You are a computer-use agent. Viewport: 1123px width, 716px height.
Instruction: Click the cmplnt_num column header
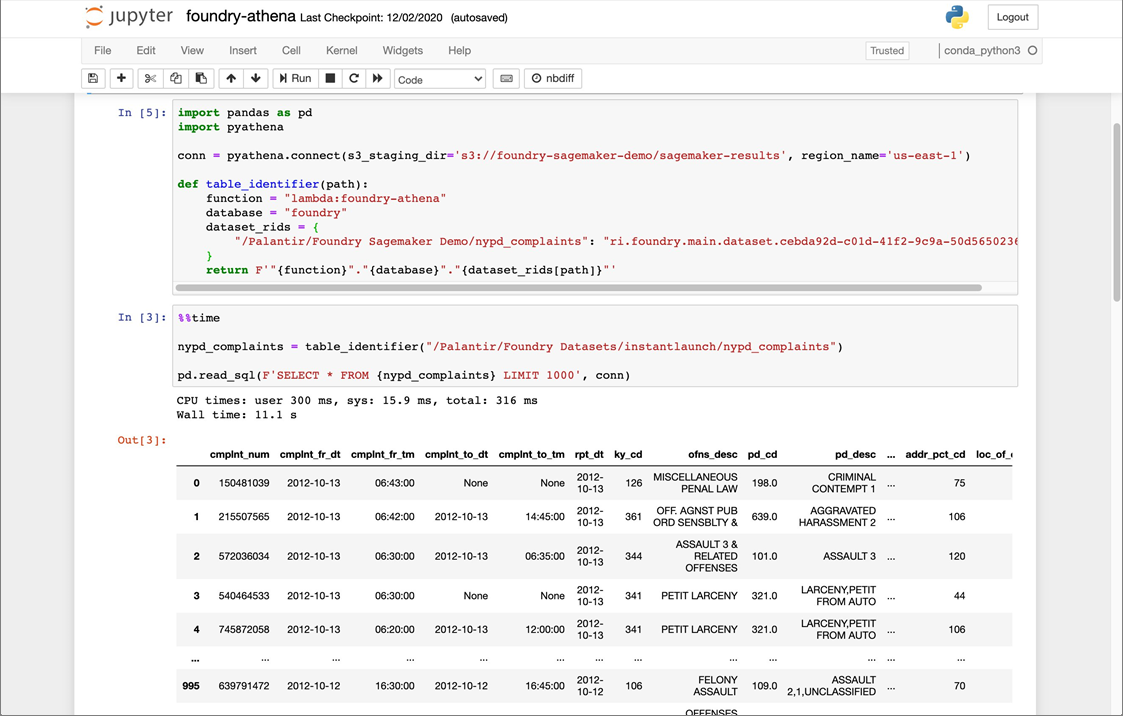[x=239, y=455]
